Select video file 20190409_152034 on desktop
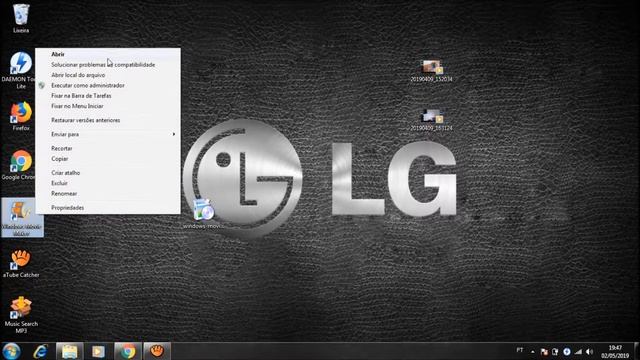640x360 pixels. point(431,71)
